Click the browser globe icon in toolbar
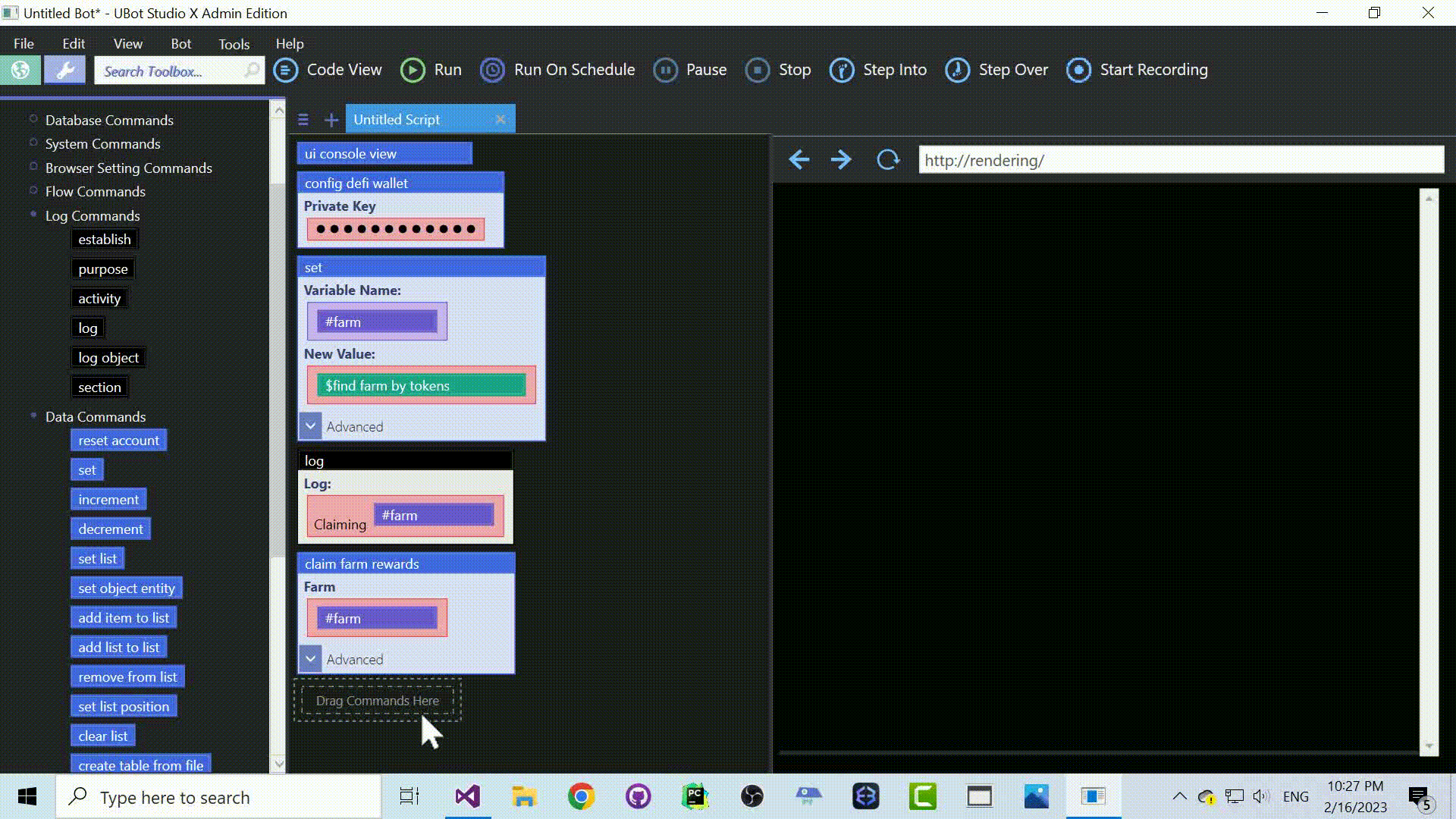Screen dimensions: 1456x819 (20, 71)
